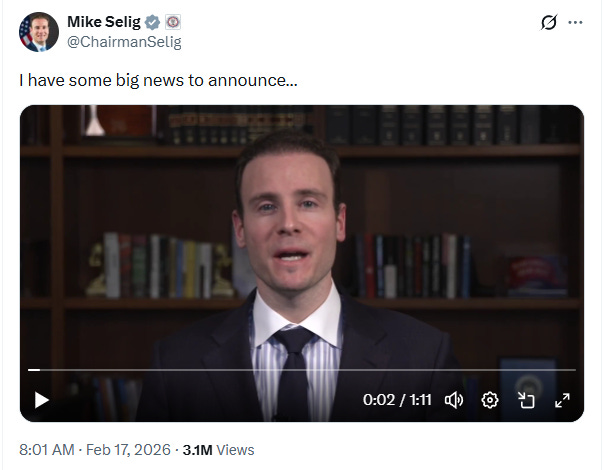Play the video with the play button

click(x=41, y=400)
